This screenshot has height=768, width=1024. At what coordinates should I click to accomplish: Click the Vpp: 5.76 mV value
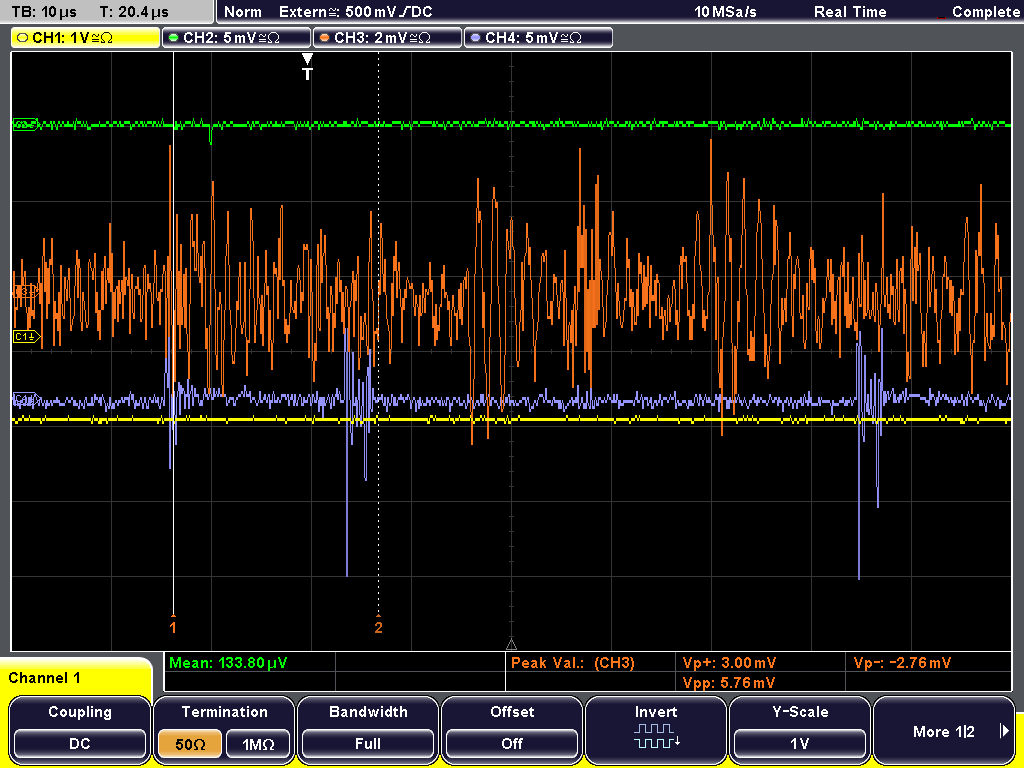click(729, 683)
